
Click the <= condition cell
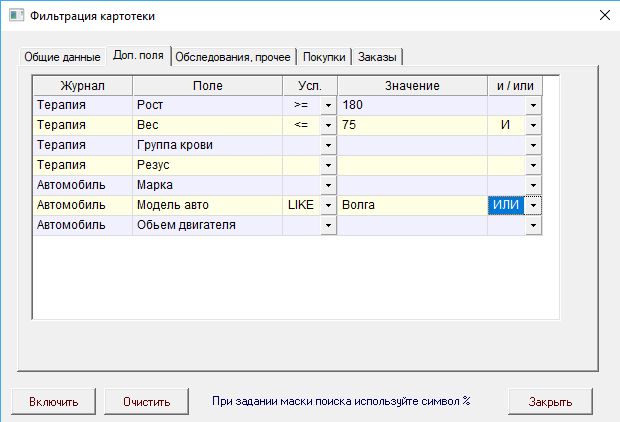click(301, 125)
